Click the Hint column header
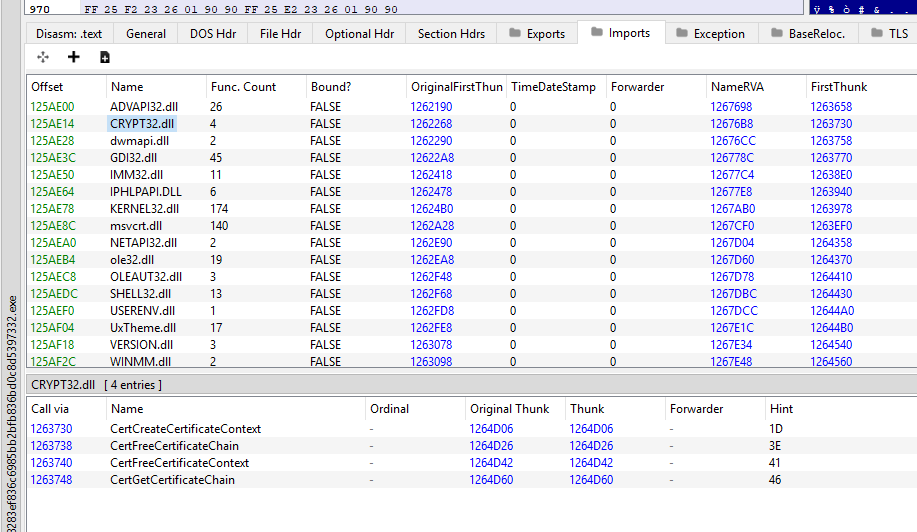Viewport: 917px width, 532px height. (x=840, y=409)
